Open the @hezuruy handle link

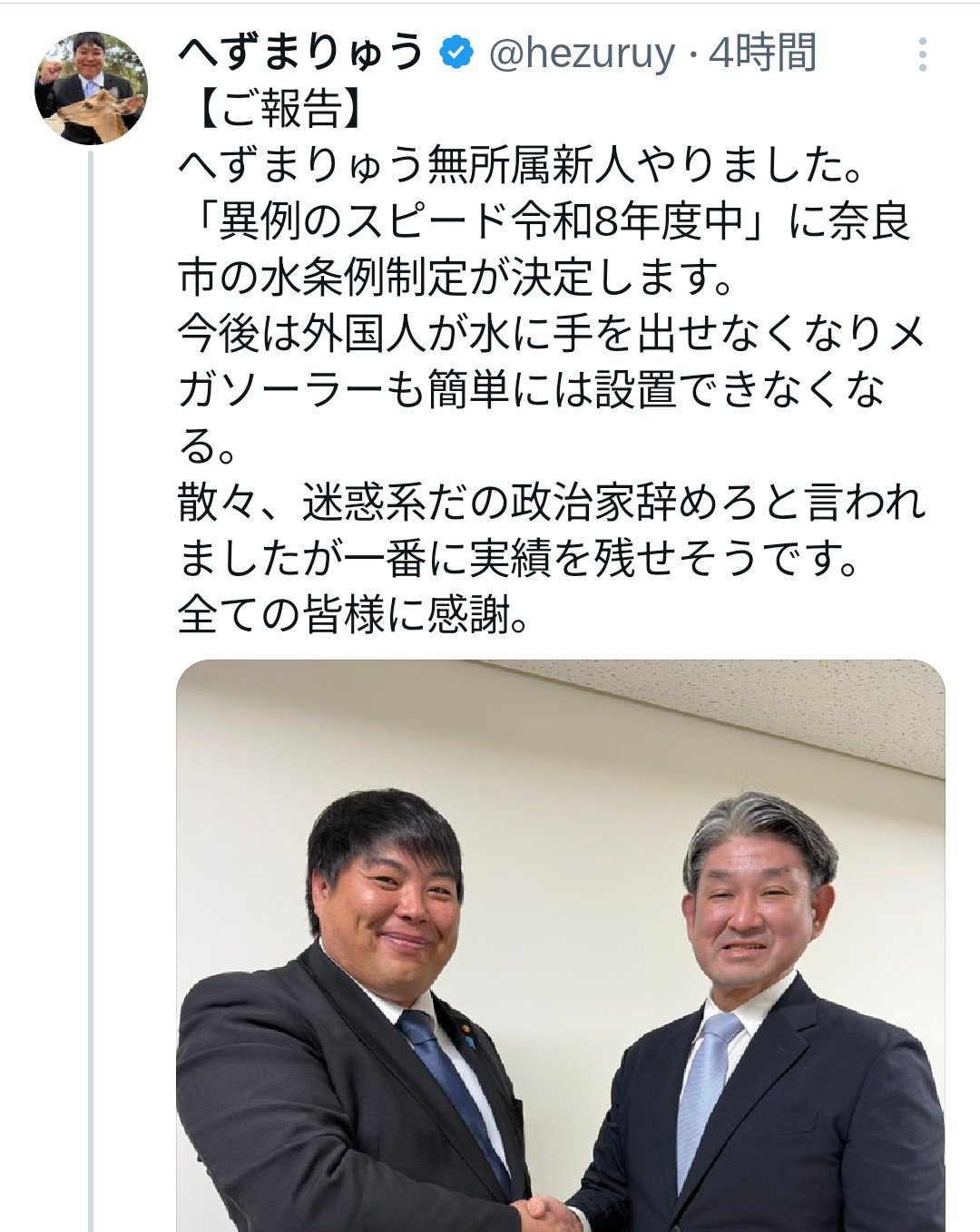coord(582,54)
